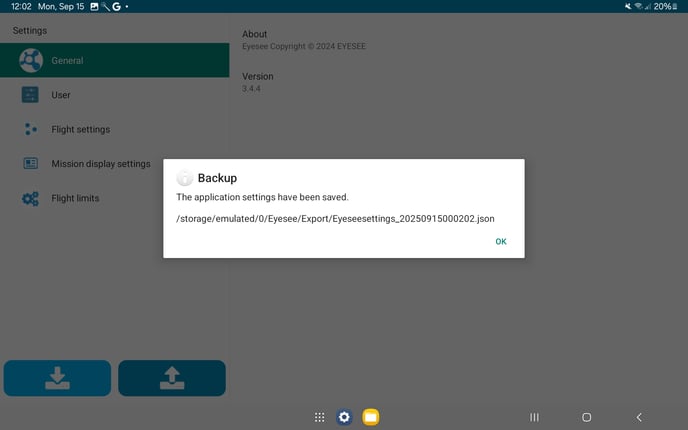Viewport: 688px width, 430px height.
Task: Click the saved JSON file path text
Action: point(335,218)
